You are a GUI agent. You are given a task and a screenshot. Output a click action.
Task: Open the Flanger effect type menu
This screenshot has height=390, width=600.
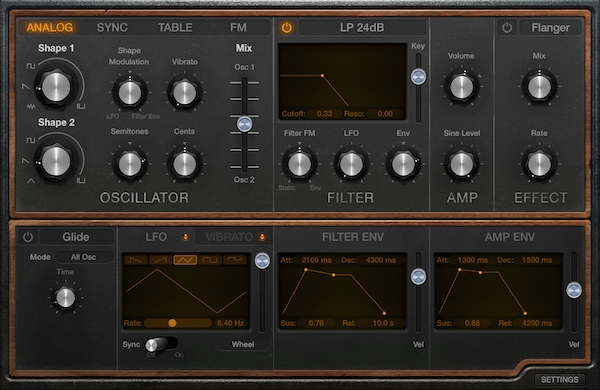coord(550,28)
